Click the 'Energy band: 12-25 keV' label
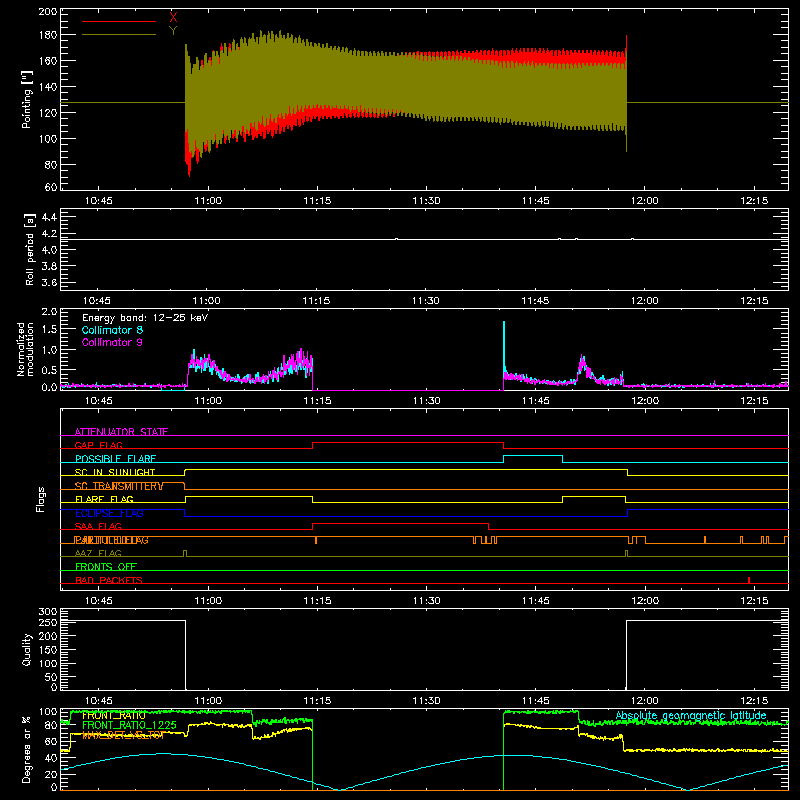This screenshot has height=800, width=800. tap(145, 318)
